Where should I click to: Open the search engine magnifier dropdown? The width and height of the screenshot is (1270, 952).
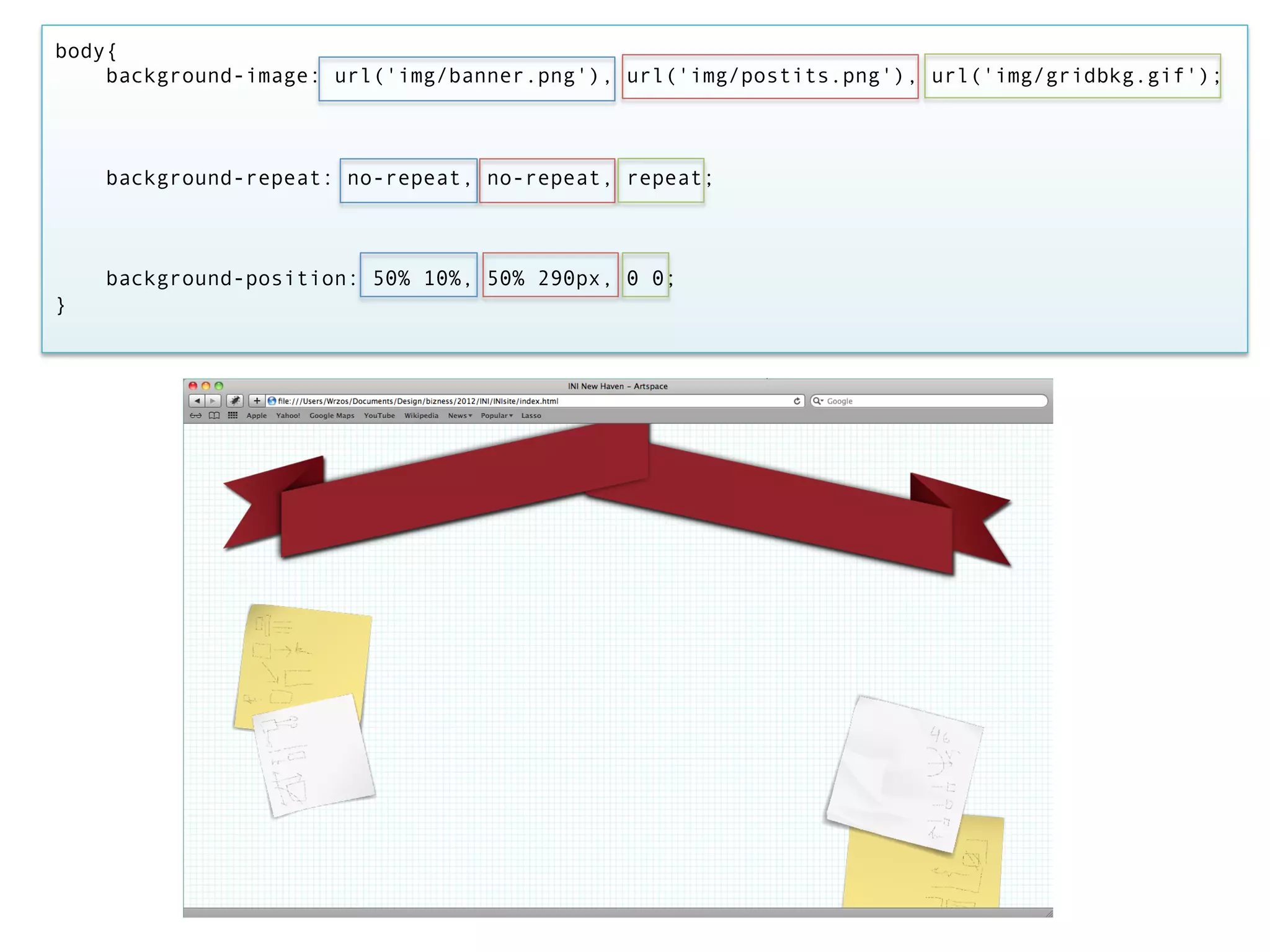818,401
